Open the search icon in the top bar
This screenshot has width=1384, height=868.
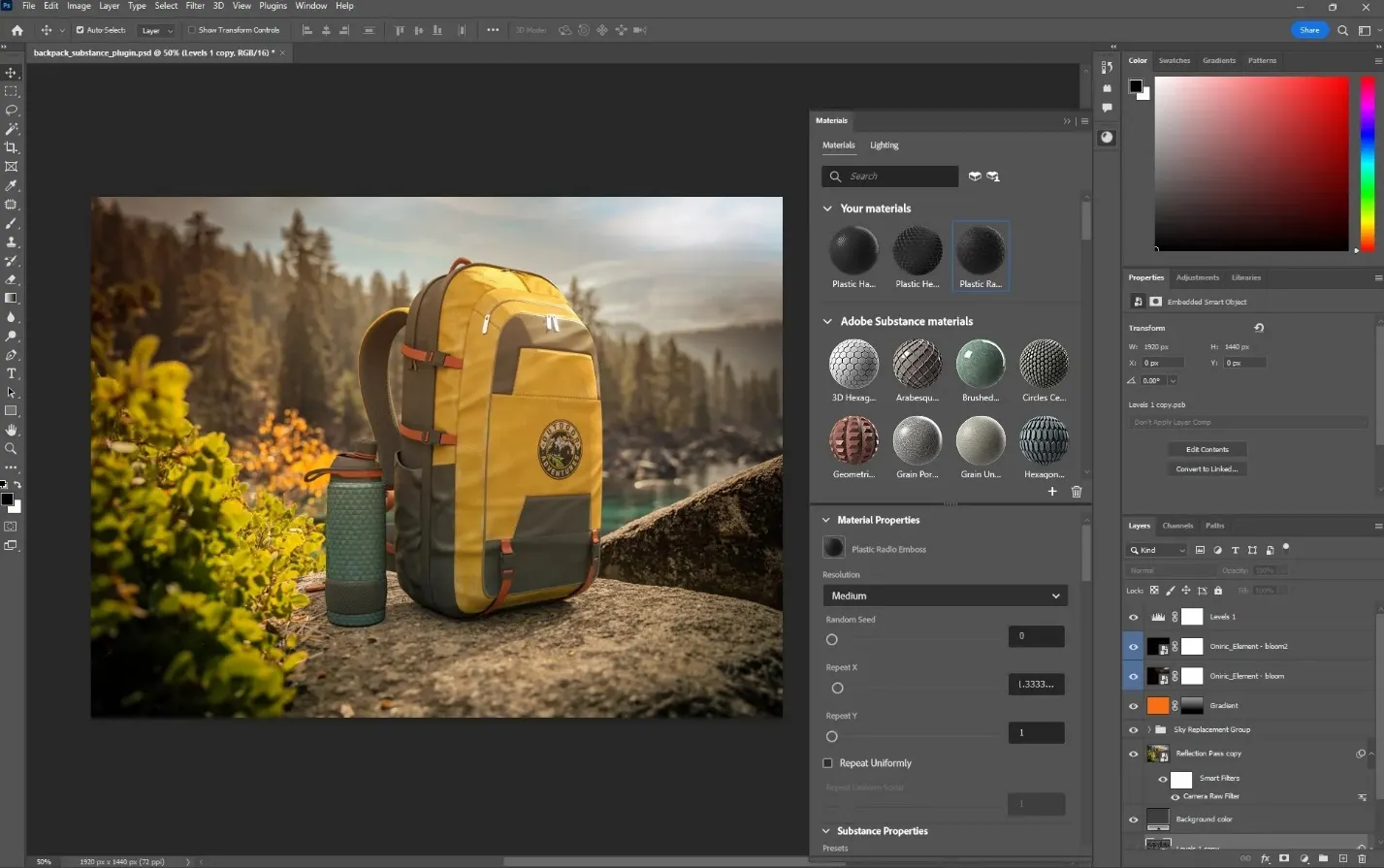(1342, 30)
